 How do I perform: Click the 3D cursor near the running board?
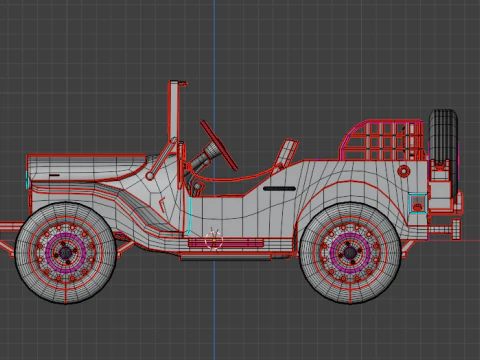(214, 240)
